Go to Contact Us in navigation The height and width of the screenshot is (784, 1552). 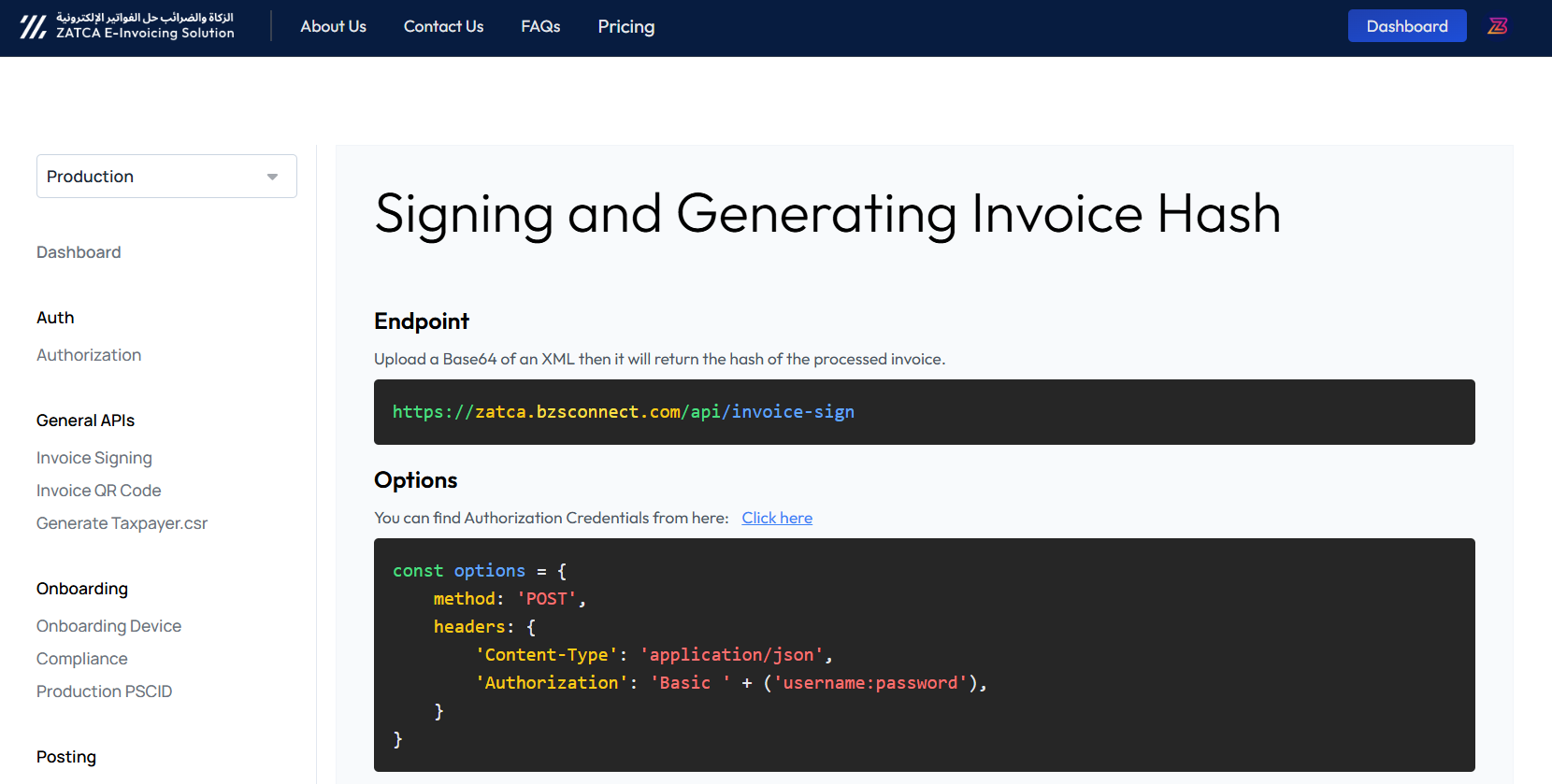pos(443,26)
